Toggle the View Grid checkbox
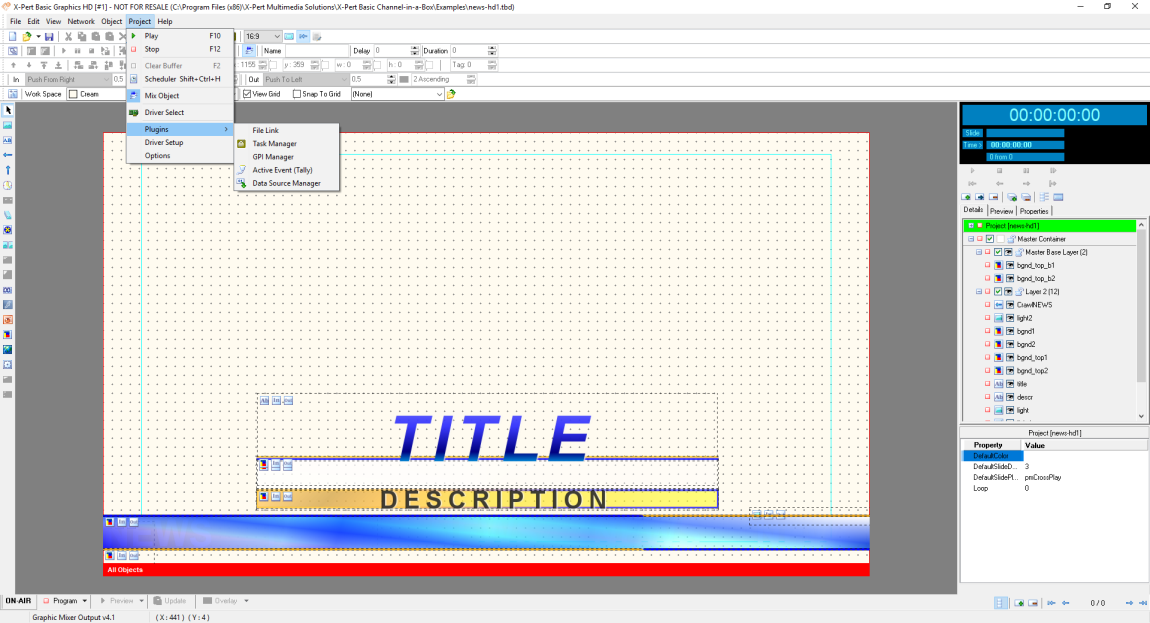 click(247, 94)
